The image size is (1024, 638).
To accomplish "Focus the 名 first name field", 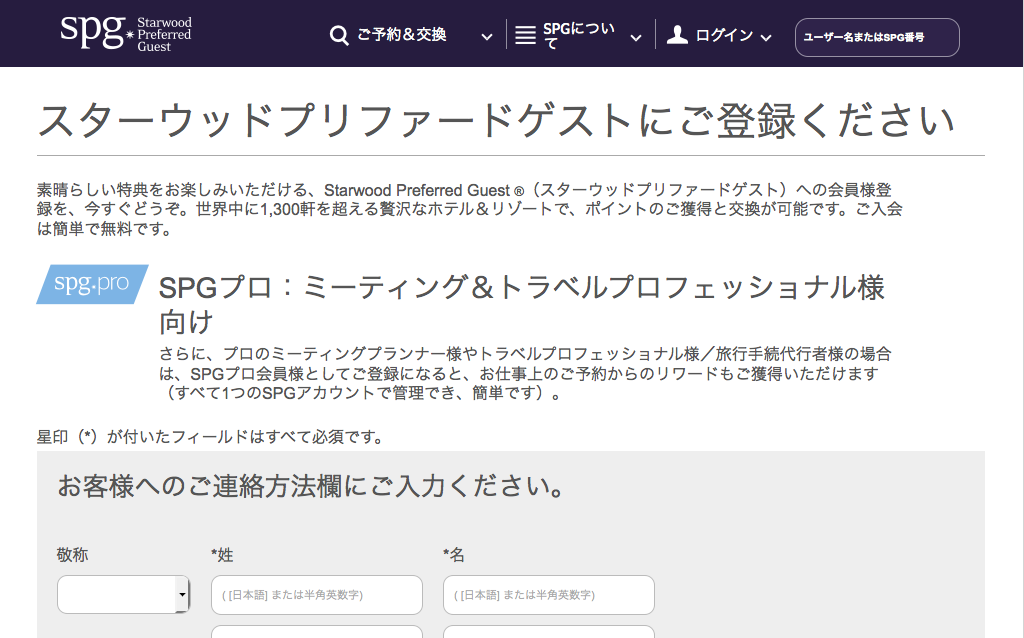I will (x=549, y=595).
